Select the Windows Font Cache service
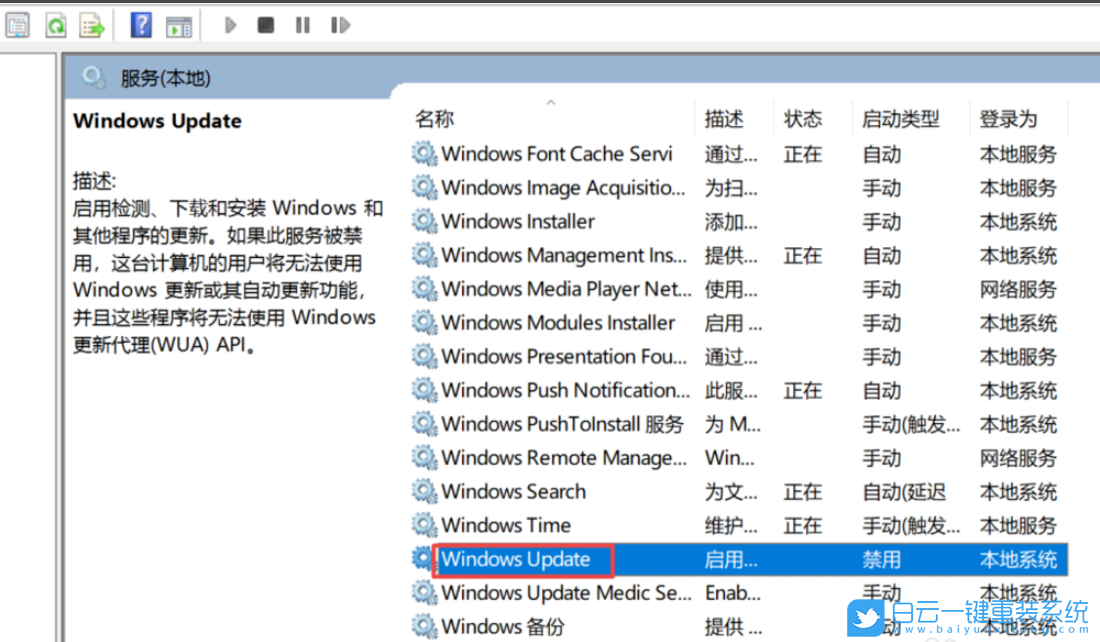This screenshot has width=1100, height=642. [557, 154]
